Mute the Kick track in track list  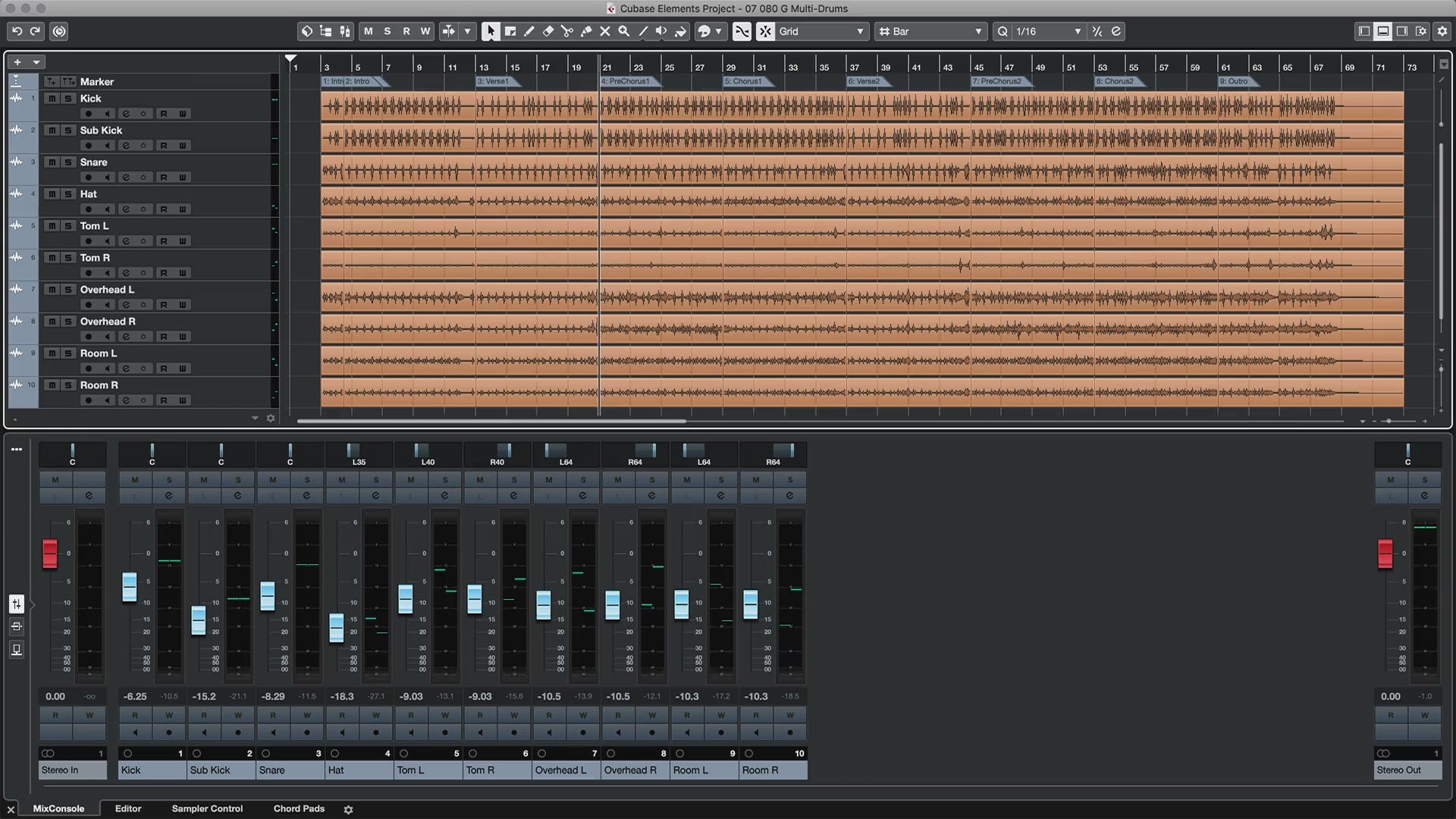tap(52, 99)
